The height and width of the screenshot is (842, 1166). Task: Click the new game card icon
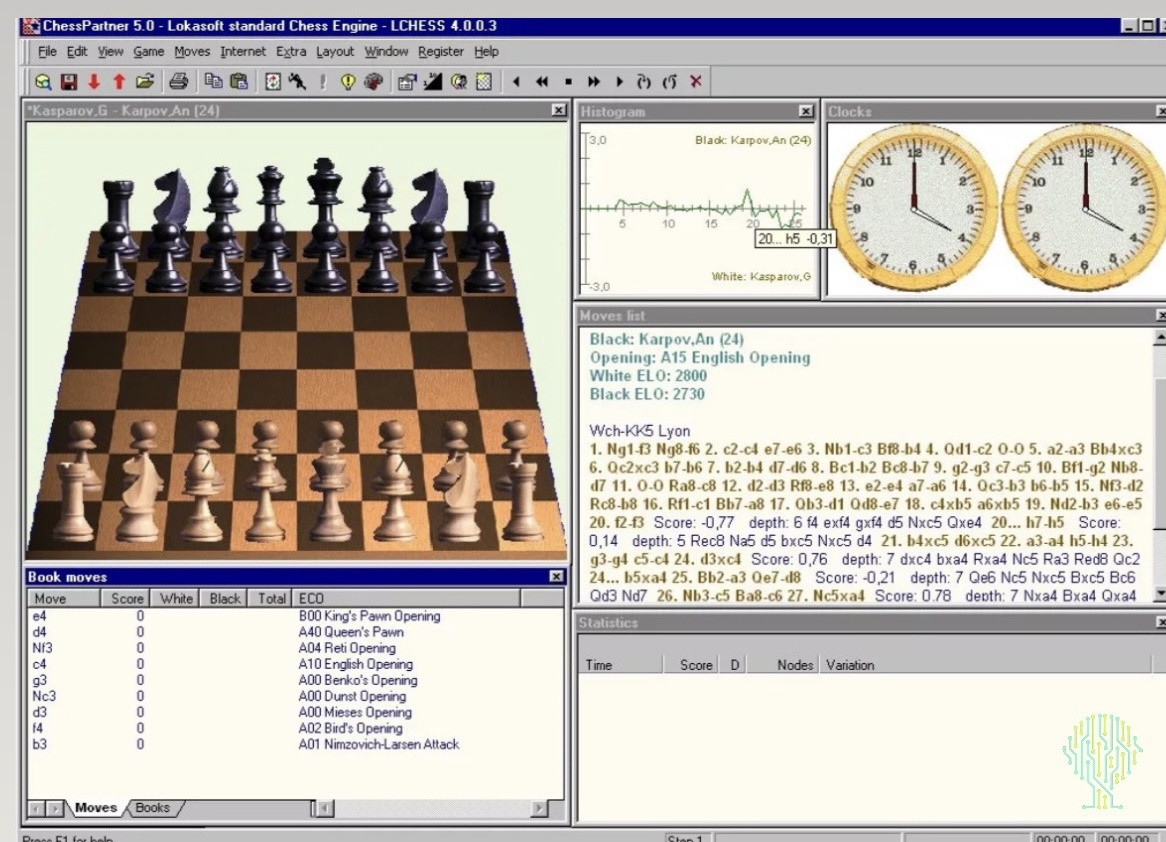tap(273, 82)
